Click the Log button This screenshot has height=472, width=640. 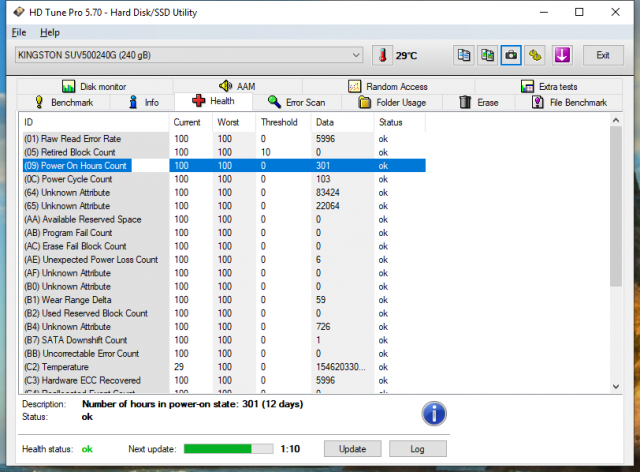417,449
